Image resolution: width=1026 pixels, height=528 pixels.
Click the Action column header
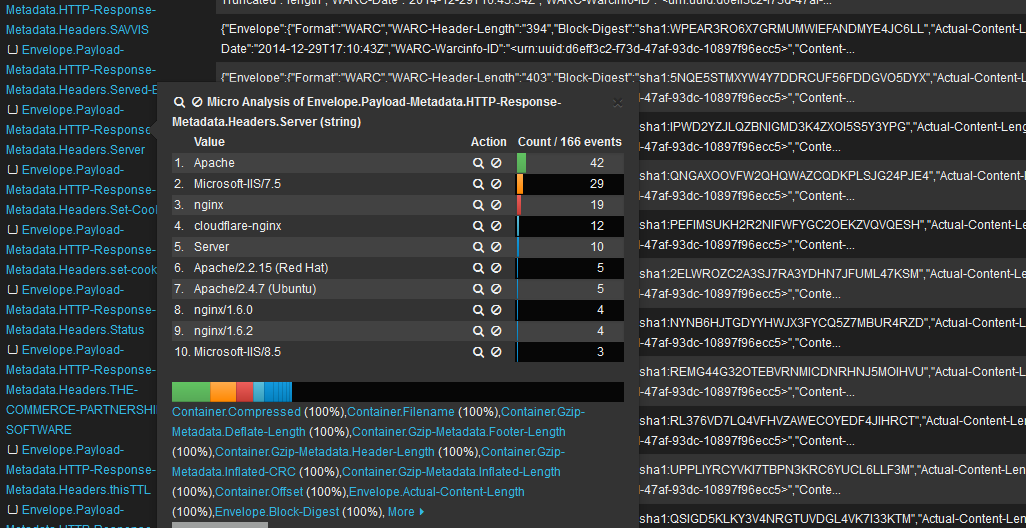coord(489,142)
